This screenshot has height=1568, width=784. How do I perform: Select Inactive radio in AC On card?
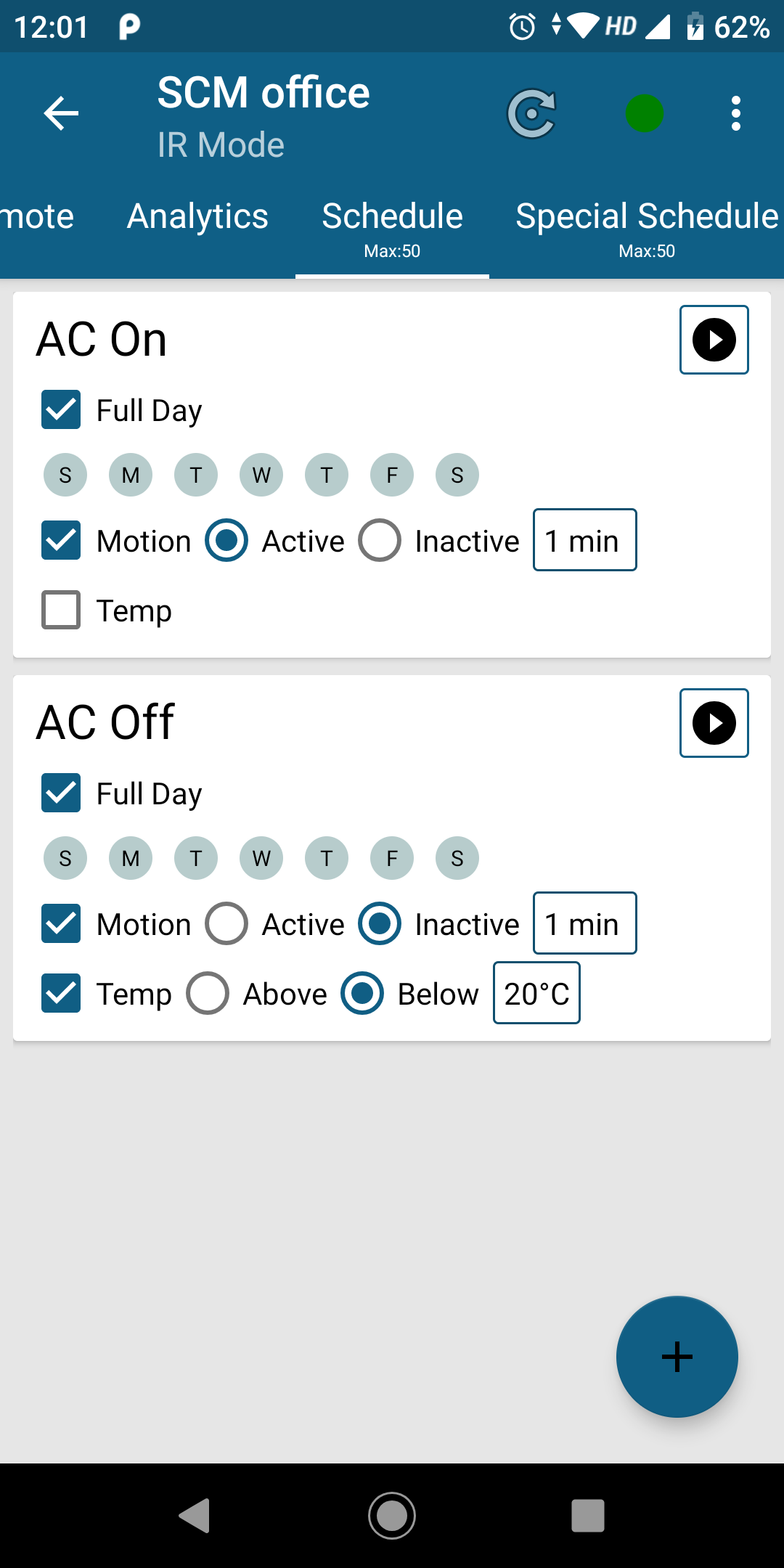pos(380,540)
